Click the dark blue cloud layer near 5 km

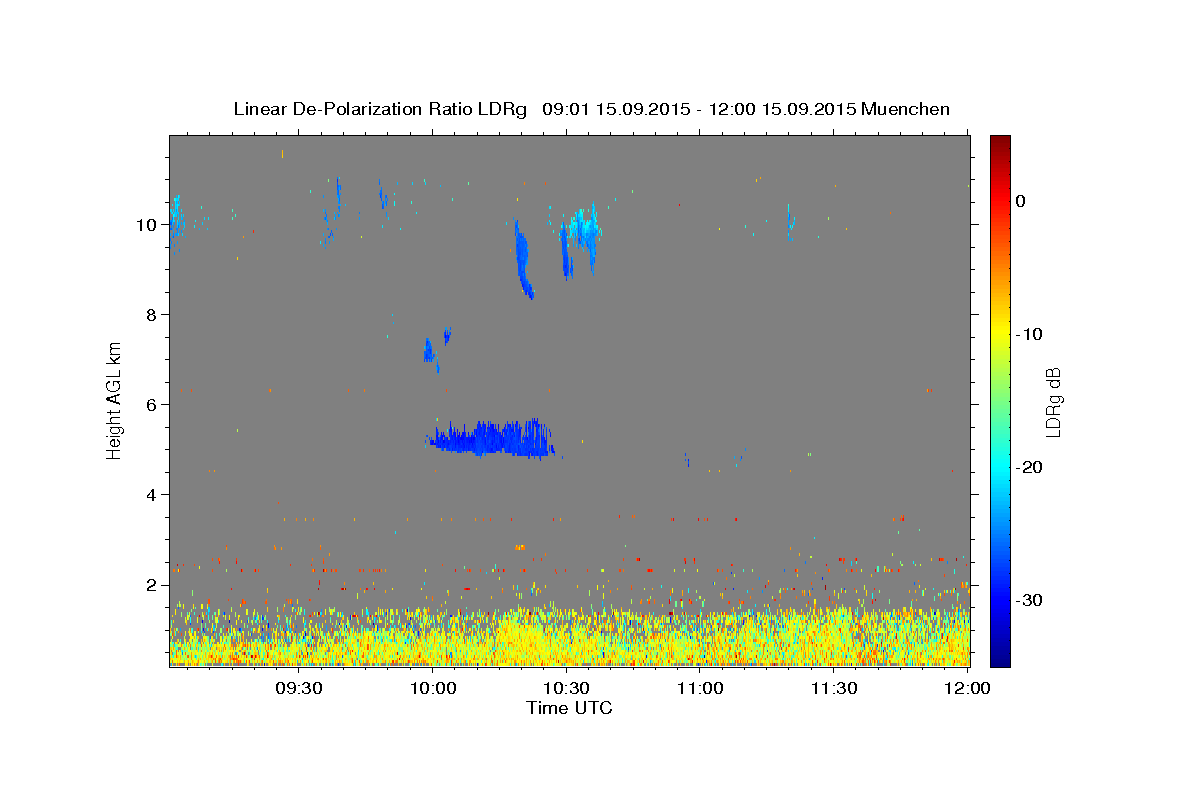[491, 439]
